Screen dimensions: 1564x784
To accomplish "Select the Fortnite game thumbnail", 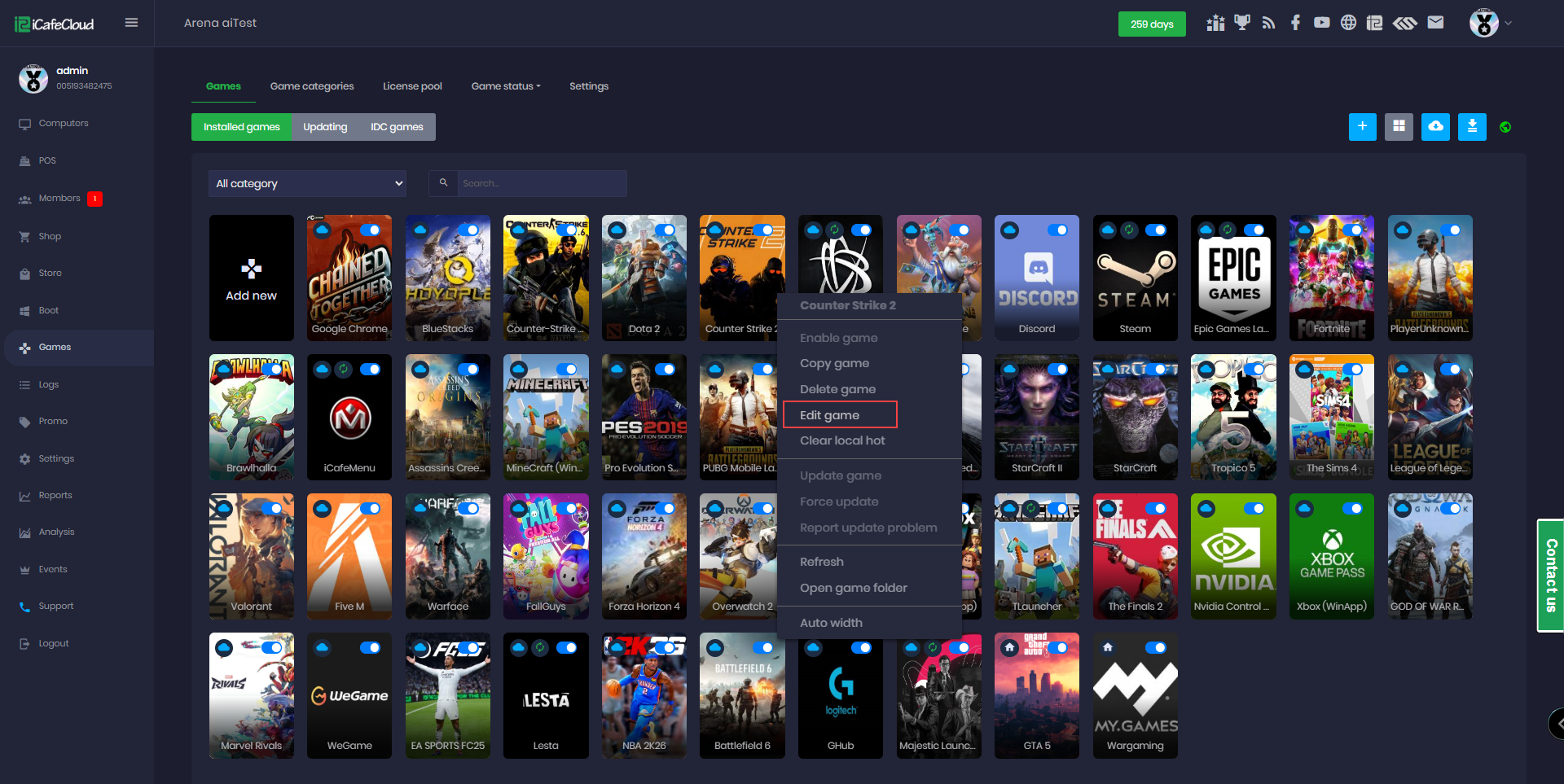I will pyautogui.click(x=1332, y=278).
